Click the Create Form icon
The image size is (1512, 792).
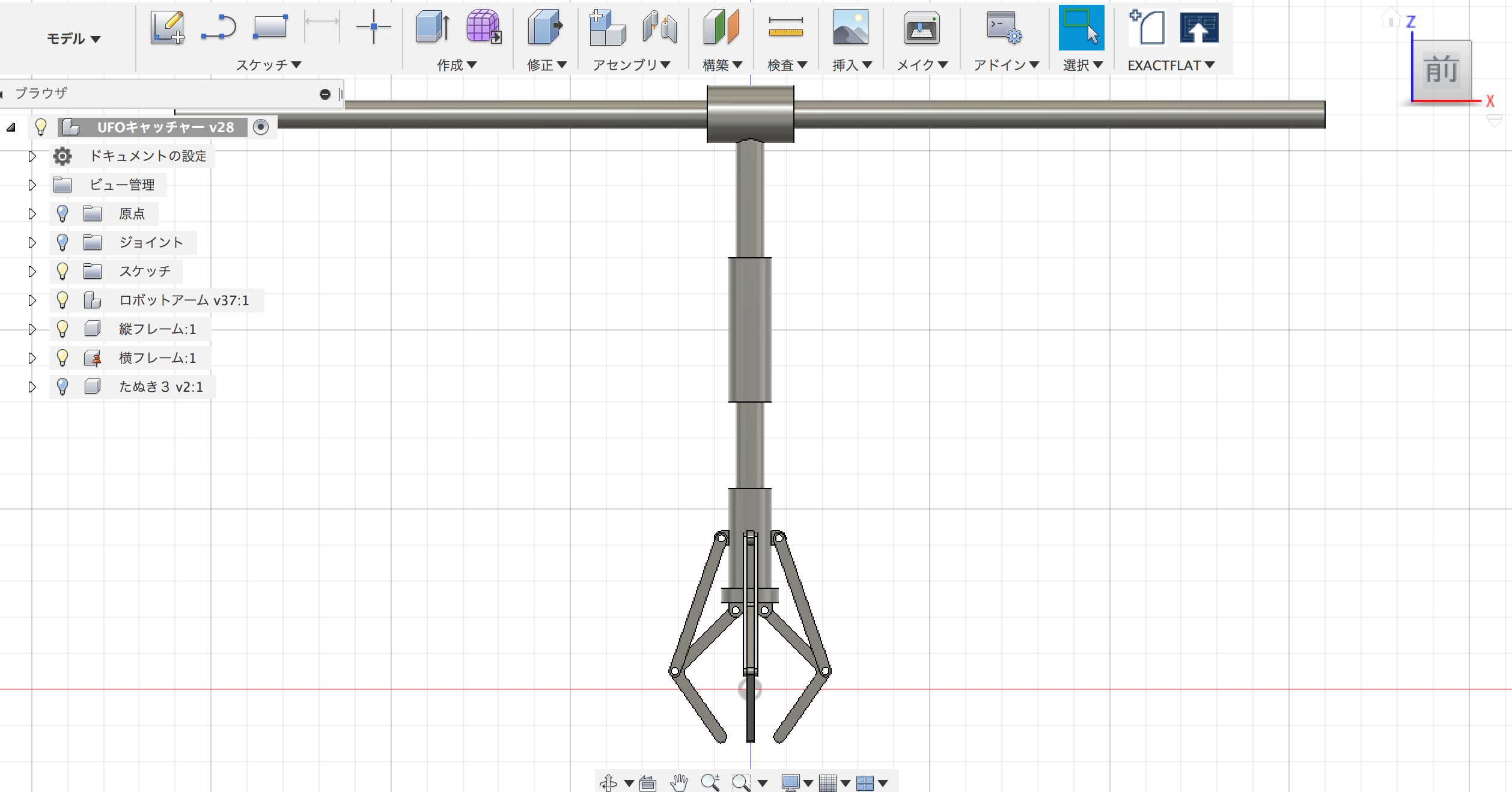[483, 28]
